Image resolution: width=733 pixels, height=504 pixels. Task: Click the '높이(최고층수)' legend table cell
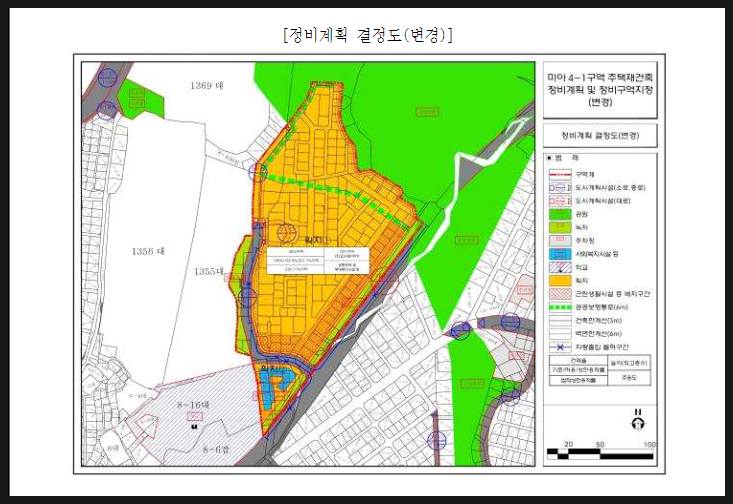[629, 362]
